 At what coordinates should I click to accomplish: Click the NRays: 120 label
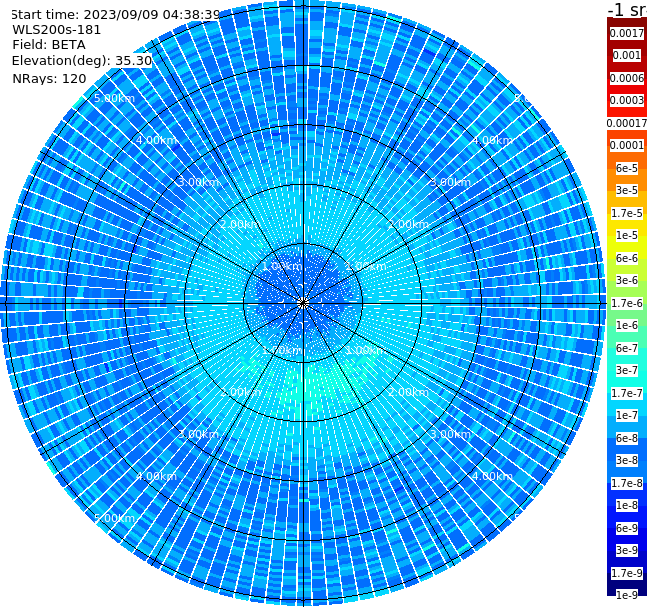click(49, 78)
